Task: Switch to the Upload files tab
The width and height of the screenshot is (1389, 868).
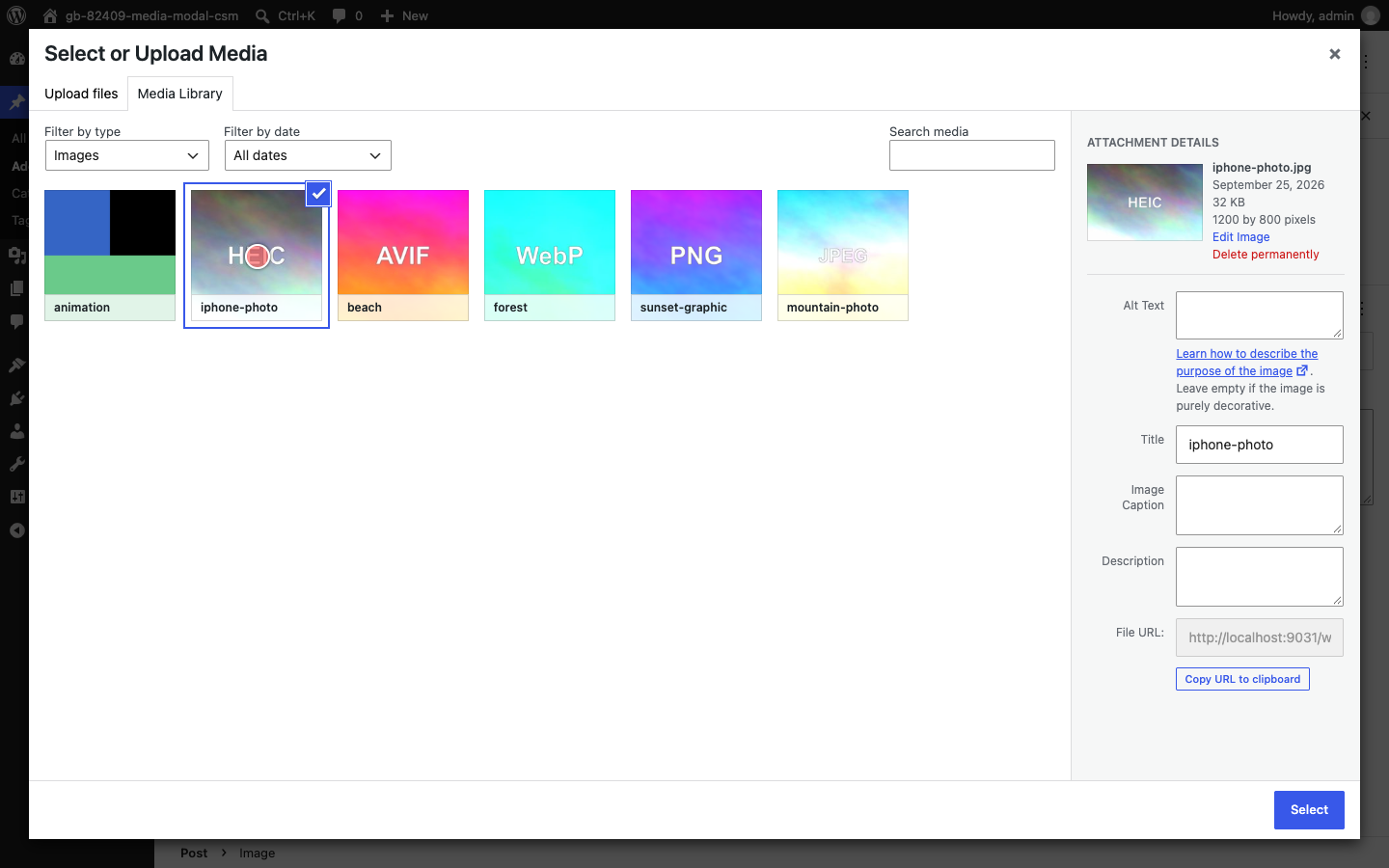Action: [x=81, y=94]
